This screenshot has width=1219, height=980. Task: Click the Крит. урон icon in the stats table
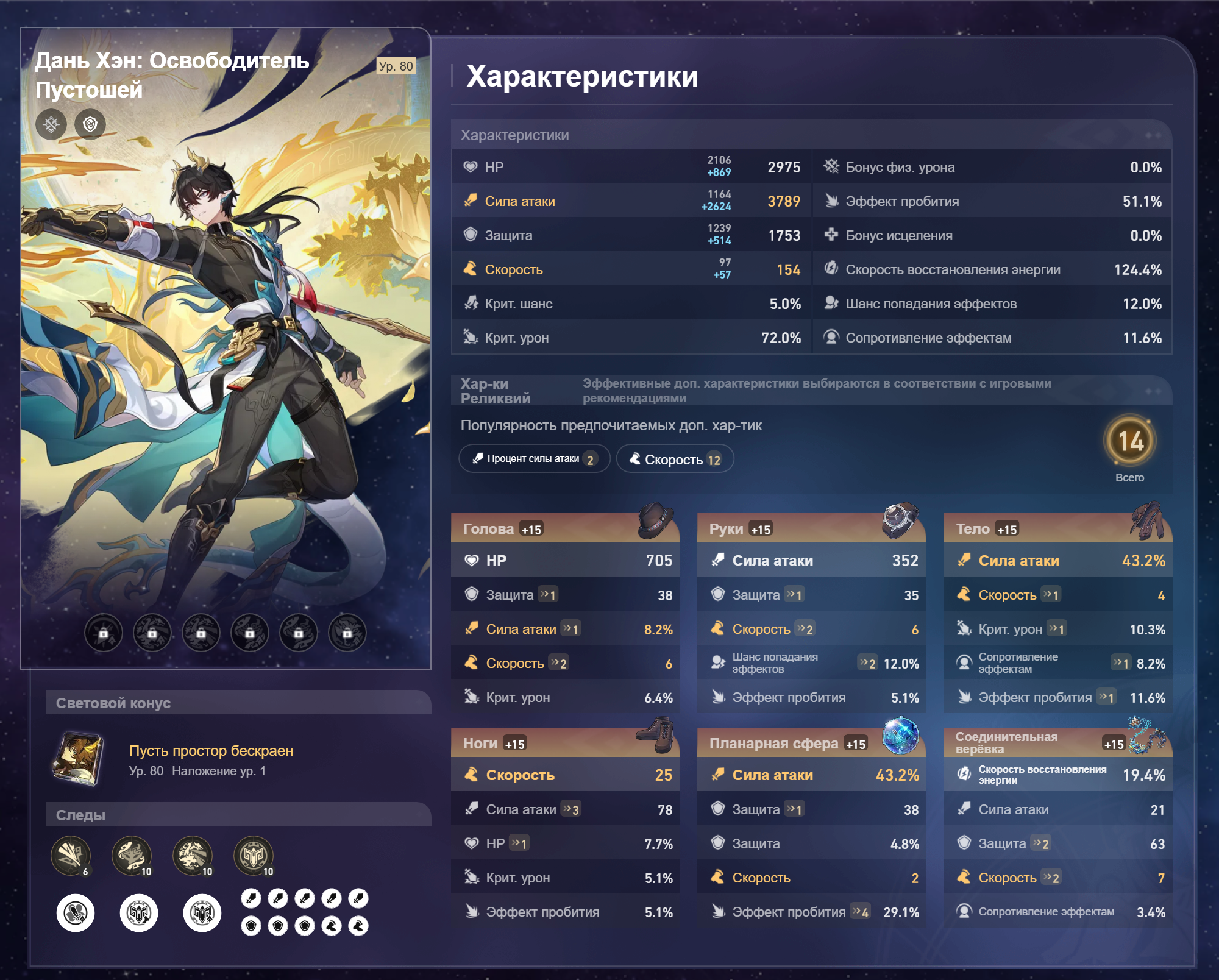tap(471, 338)
